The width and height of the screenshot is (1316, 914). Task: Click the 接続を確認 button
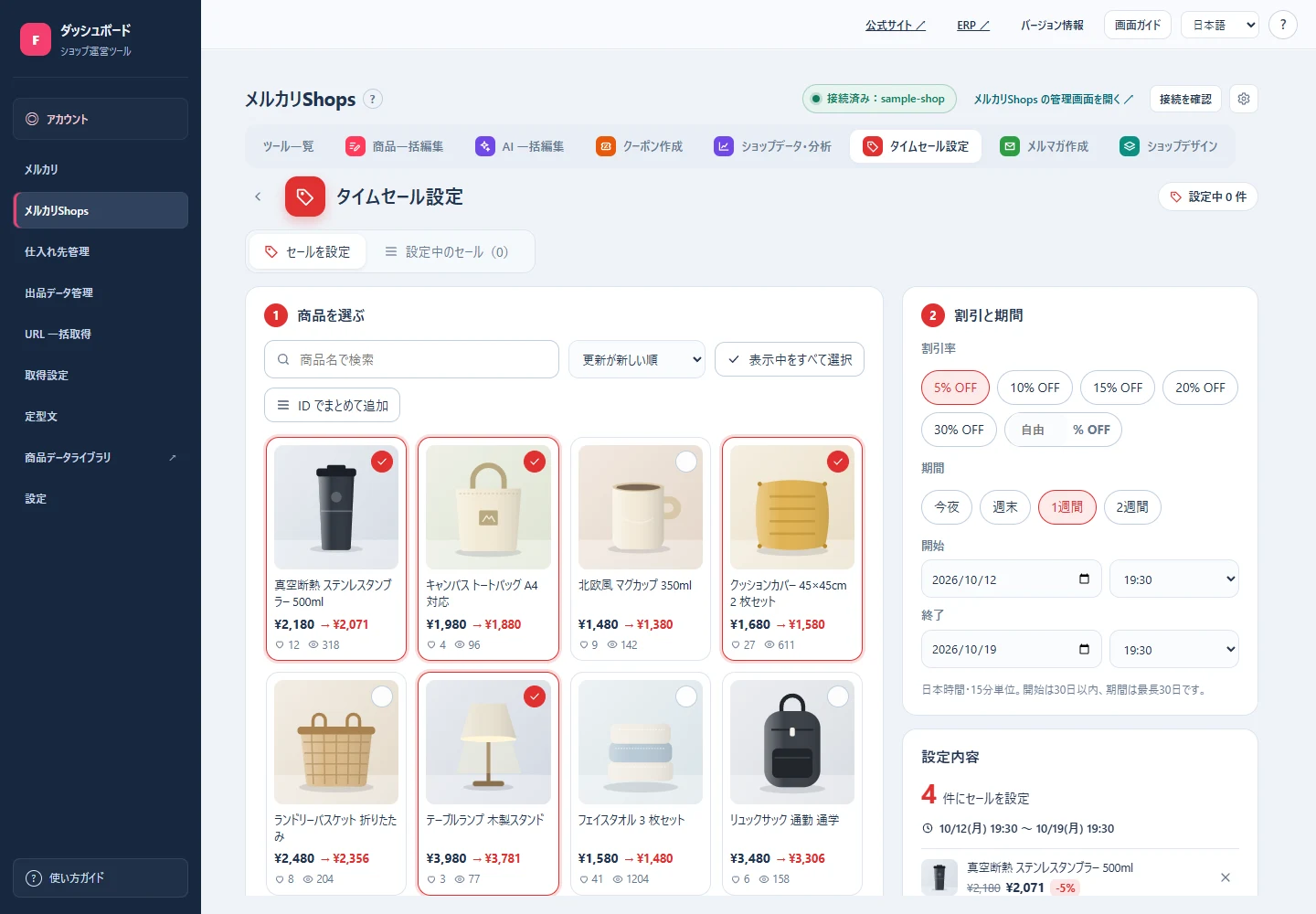(1185, 99)
